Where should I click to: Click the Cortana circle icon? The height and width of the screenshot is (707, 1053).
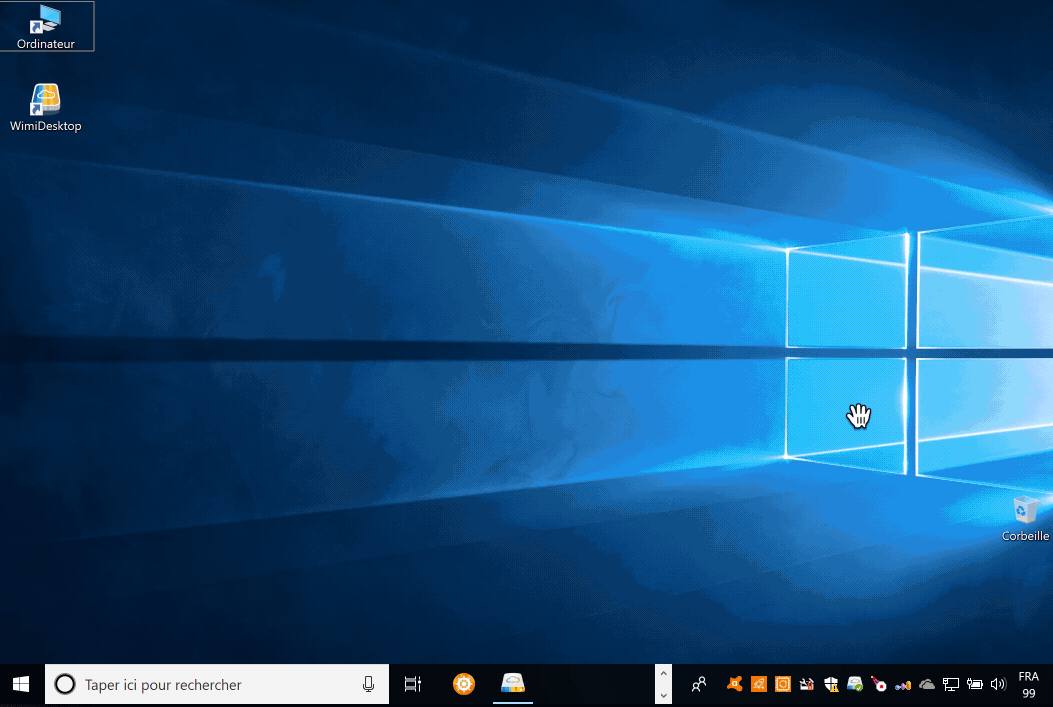tap(65, 684)
